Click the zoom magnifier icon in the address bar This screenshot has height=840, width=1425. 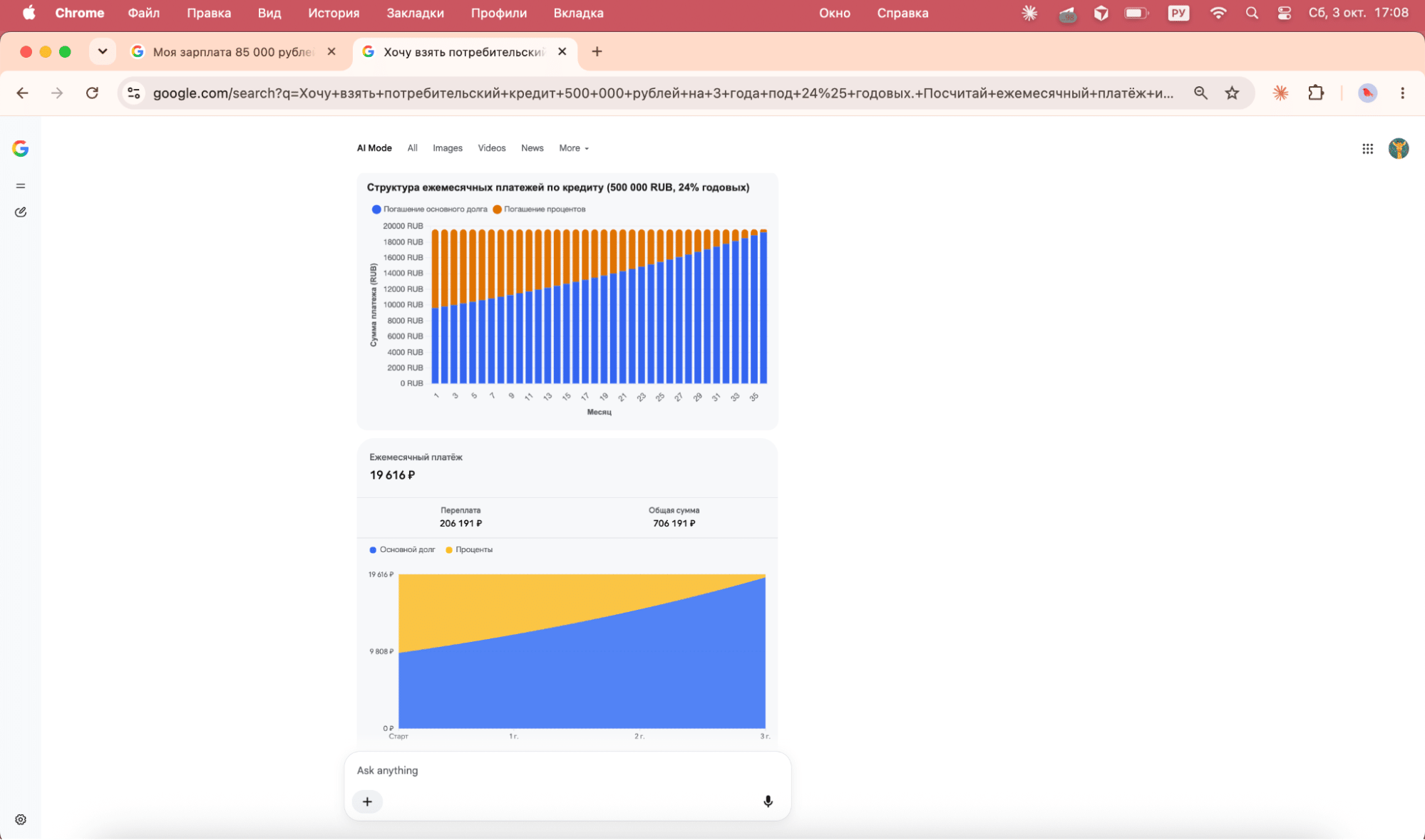tap(1200, 93)
